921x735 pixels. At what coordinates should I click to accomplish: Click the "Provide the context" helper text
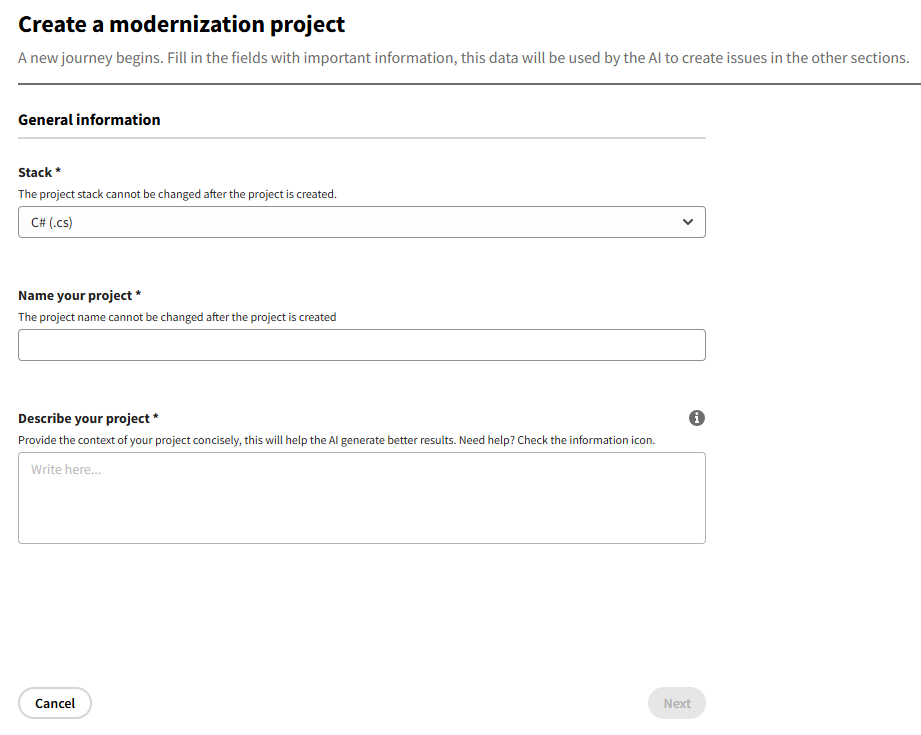coord(230,440)
